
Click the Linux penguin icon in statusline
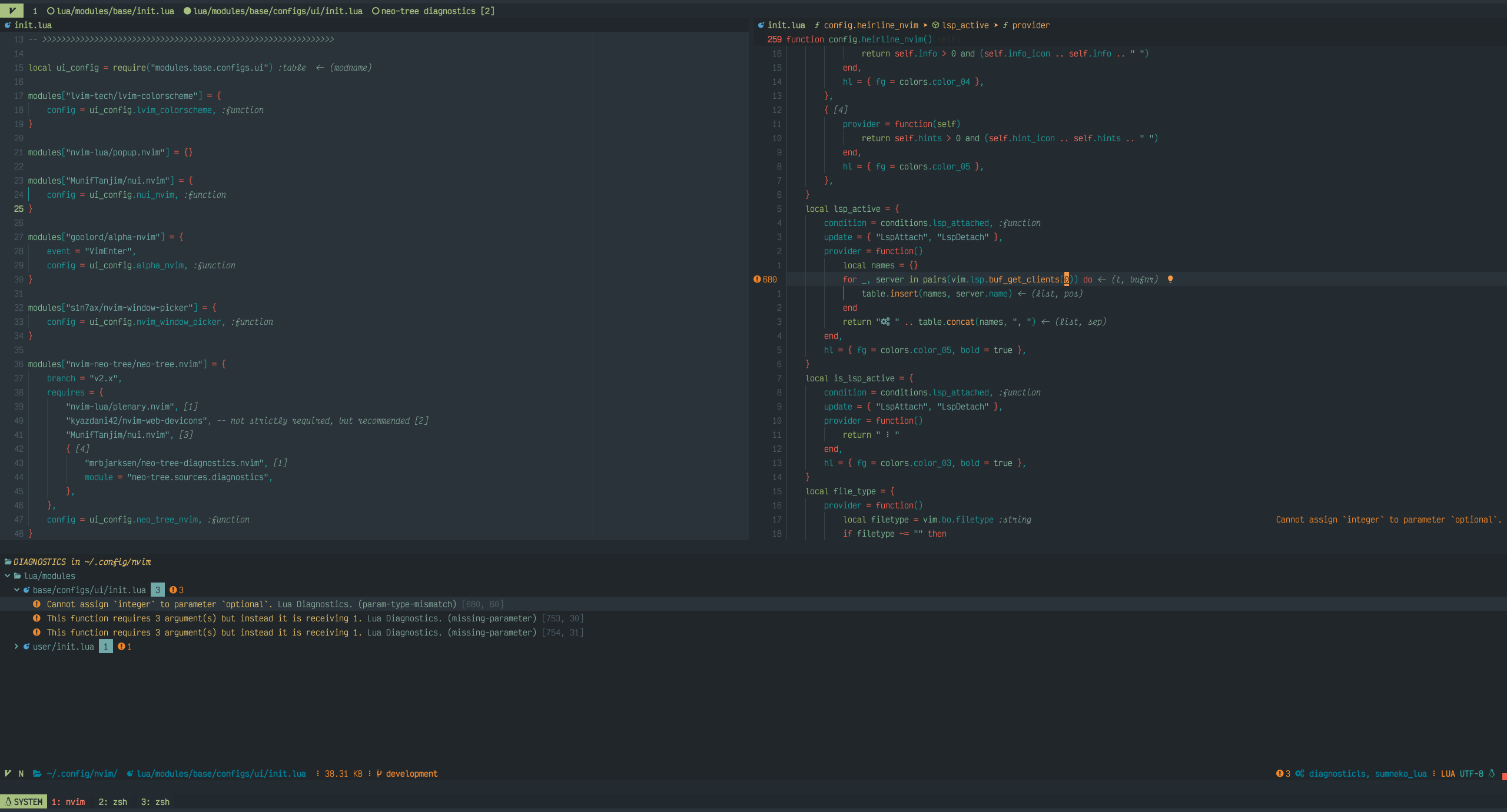1492,774
